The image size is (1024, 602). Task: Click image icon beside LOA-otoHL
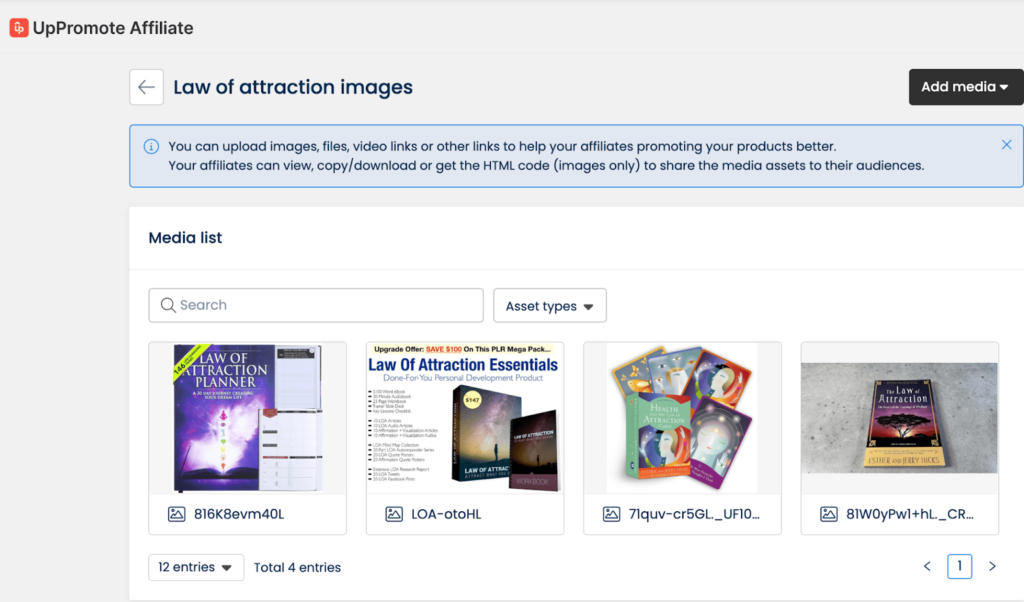point(394,514)
